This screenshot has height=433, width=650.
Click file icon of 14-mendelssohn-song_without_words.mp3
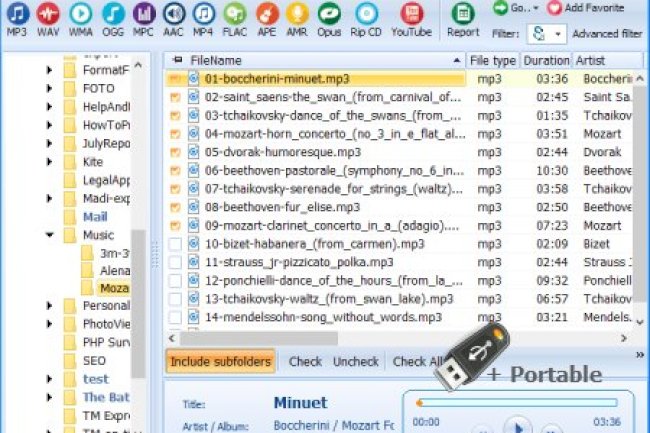click(193, 317)
